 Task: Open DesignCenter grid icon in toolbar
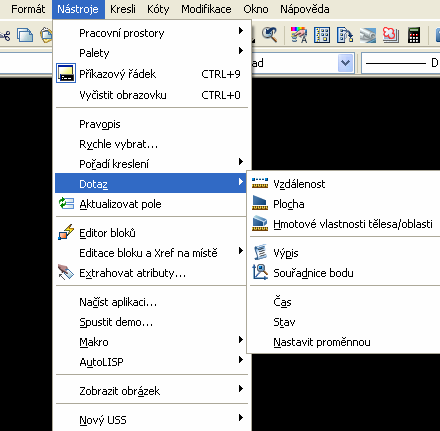pos(322,35)
